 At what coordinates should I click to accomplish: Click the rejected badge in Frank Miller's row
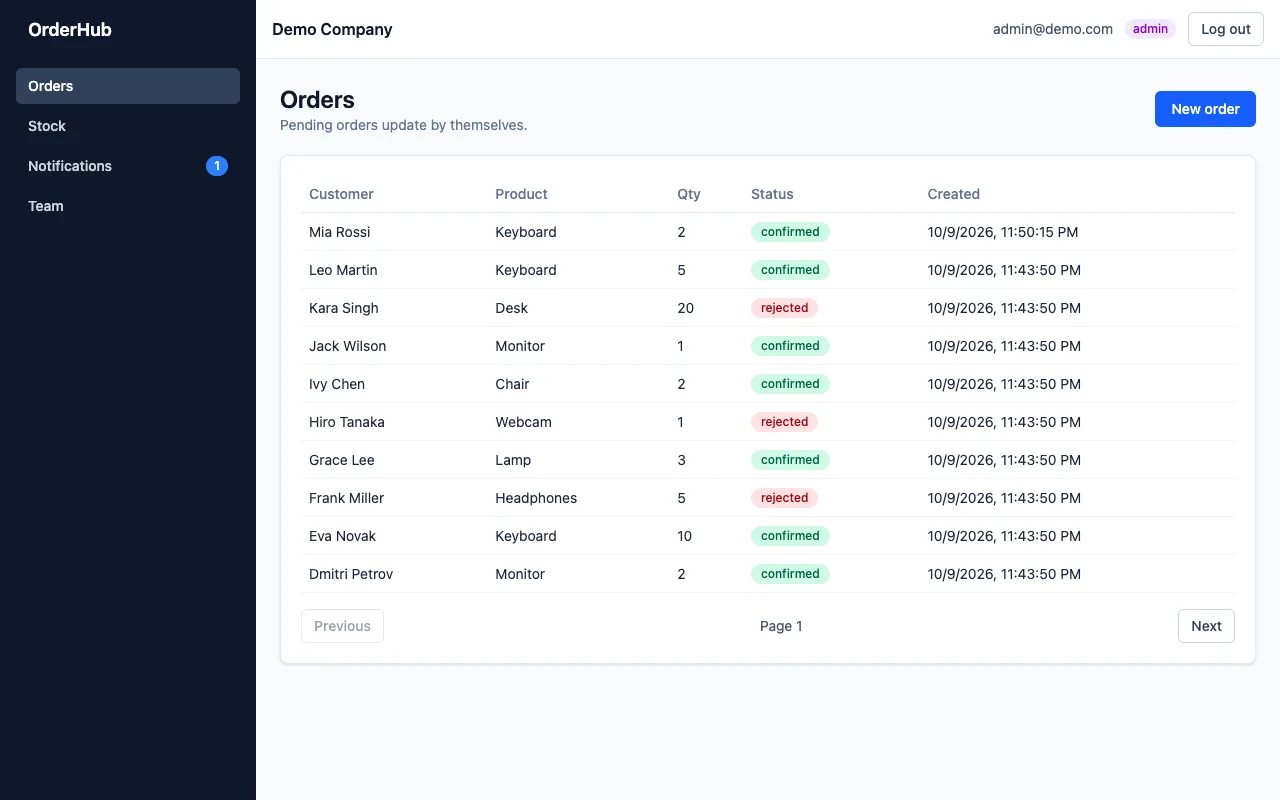(x=784, y=498)
